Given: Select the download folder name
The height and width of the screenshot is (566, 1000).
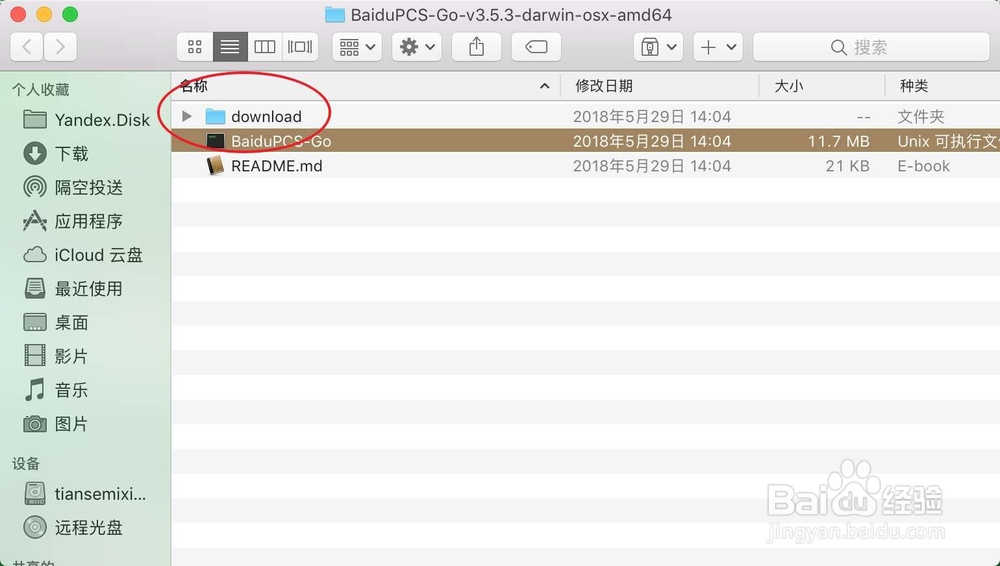Looking at the screenshot, I should (x=266, y=117).
